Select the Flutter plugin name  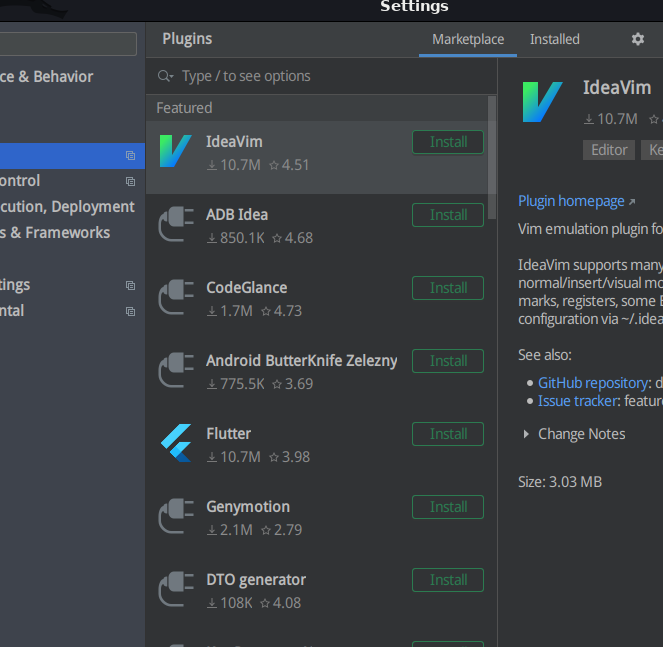[x=228, y=434]
